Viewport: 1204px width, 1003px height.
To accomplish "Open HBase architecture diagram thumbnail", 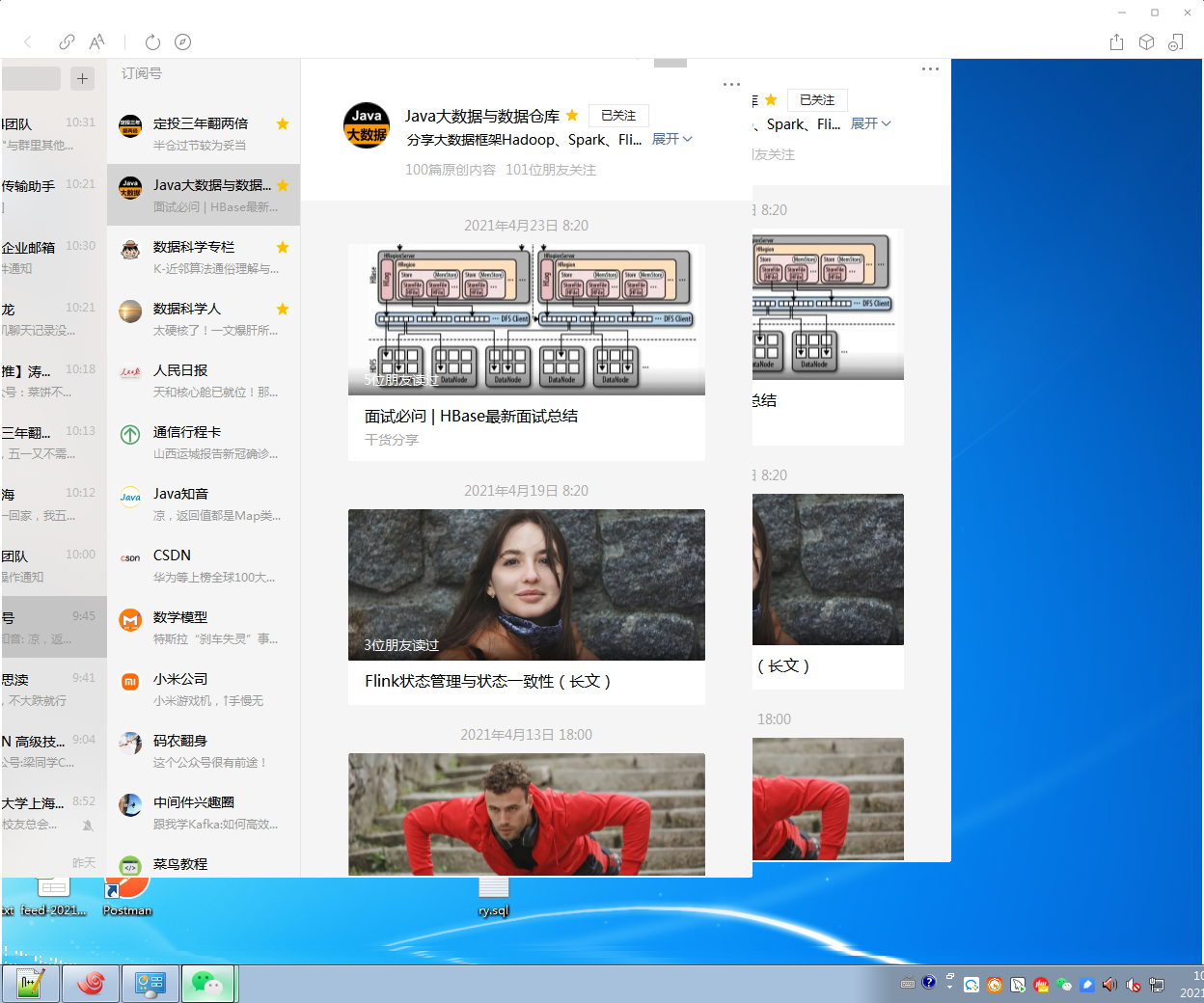I will 527,319.
